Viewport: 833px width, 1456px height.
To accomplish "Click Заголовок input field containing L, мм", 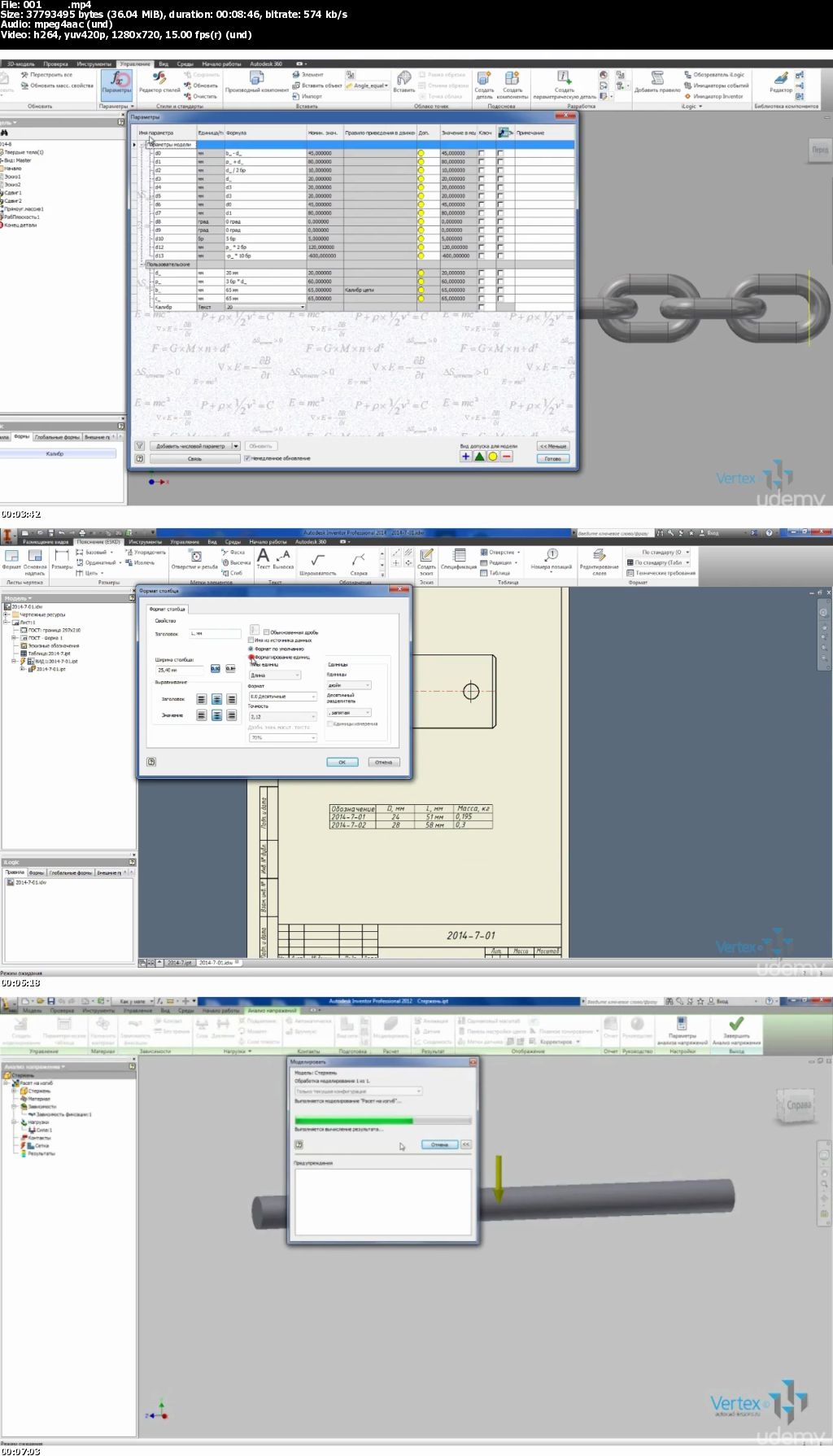I will [x=215, y=633].
